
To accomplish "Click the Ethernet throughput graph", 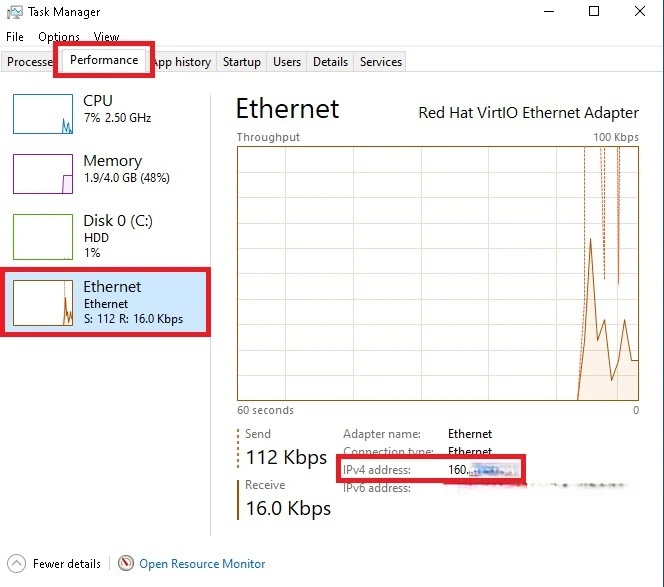I will [x=438, y=274].
